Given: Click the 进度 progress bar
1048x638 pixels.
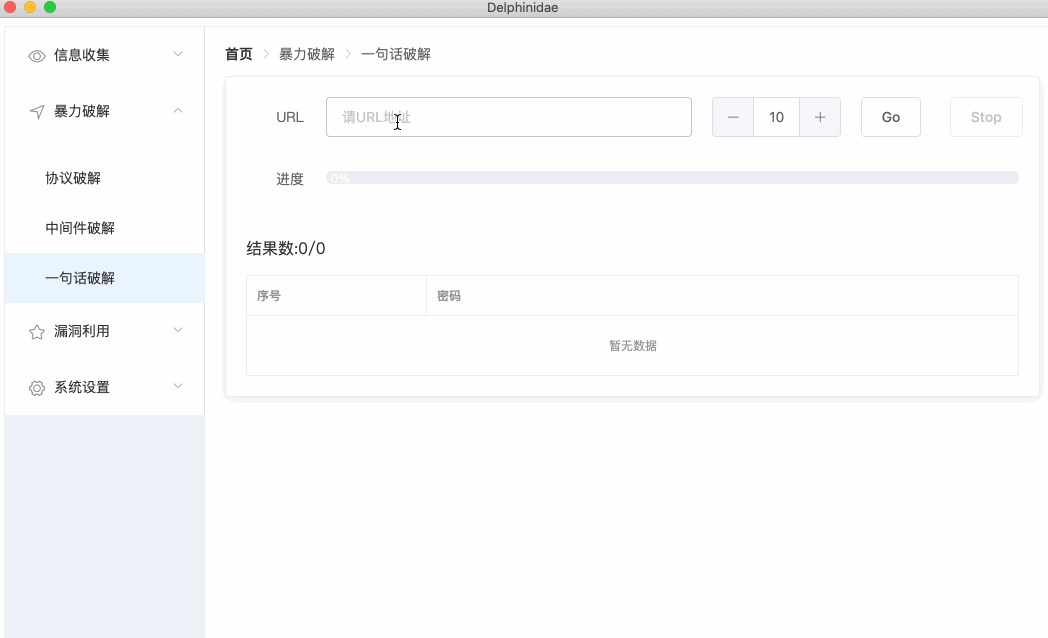Looking at the screenshot, I should tap(672, 178).
